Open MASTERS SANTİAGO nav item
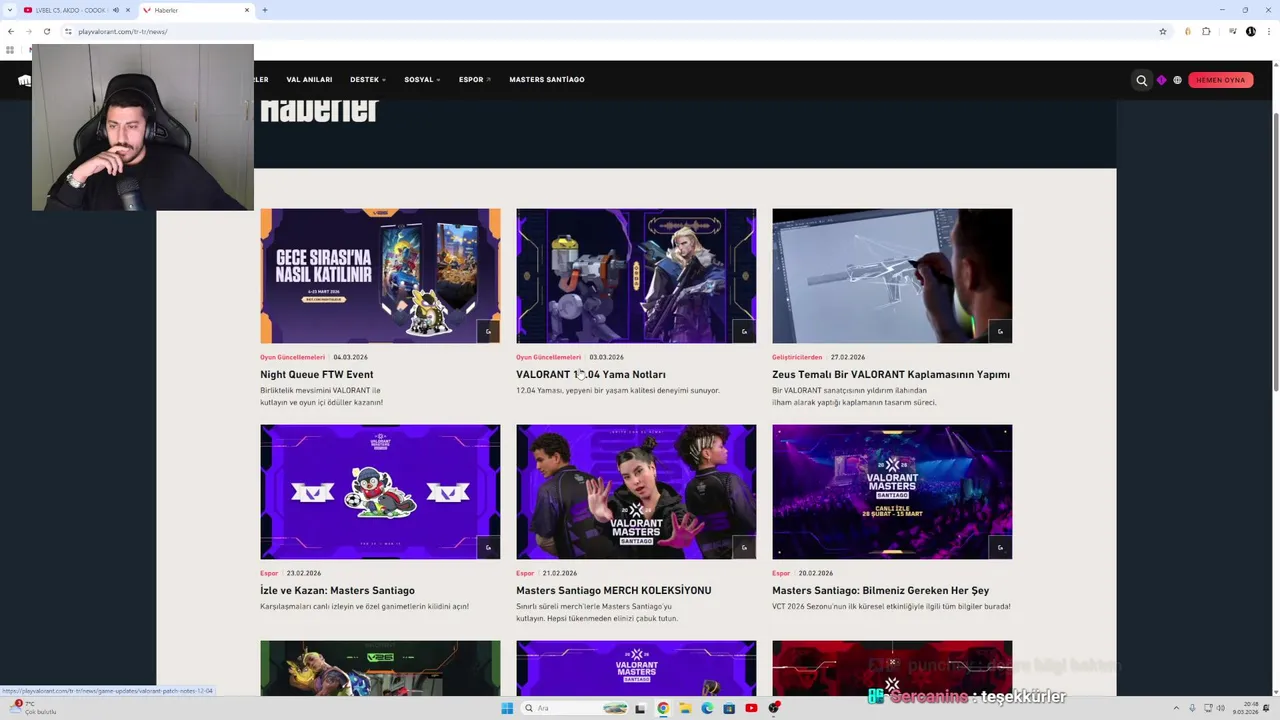 547,80
